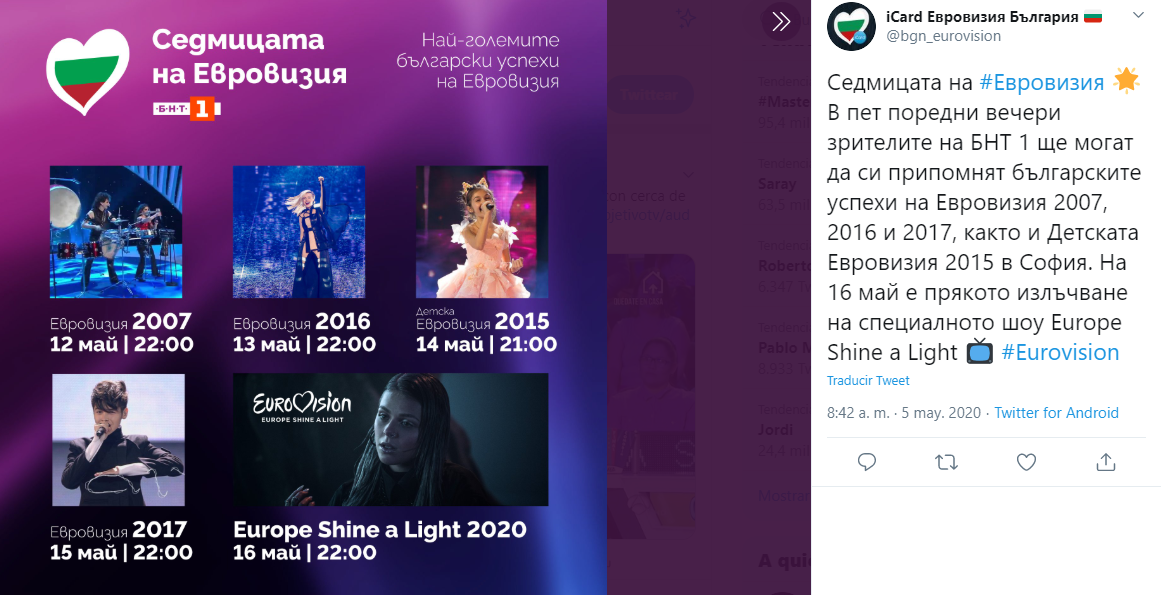1161x595 pixels.
Task: Open iCard Евровизия България profile avatar
Action: click(x=851, y=27)
